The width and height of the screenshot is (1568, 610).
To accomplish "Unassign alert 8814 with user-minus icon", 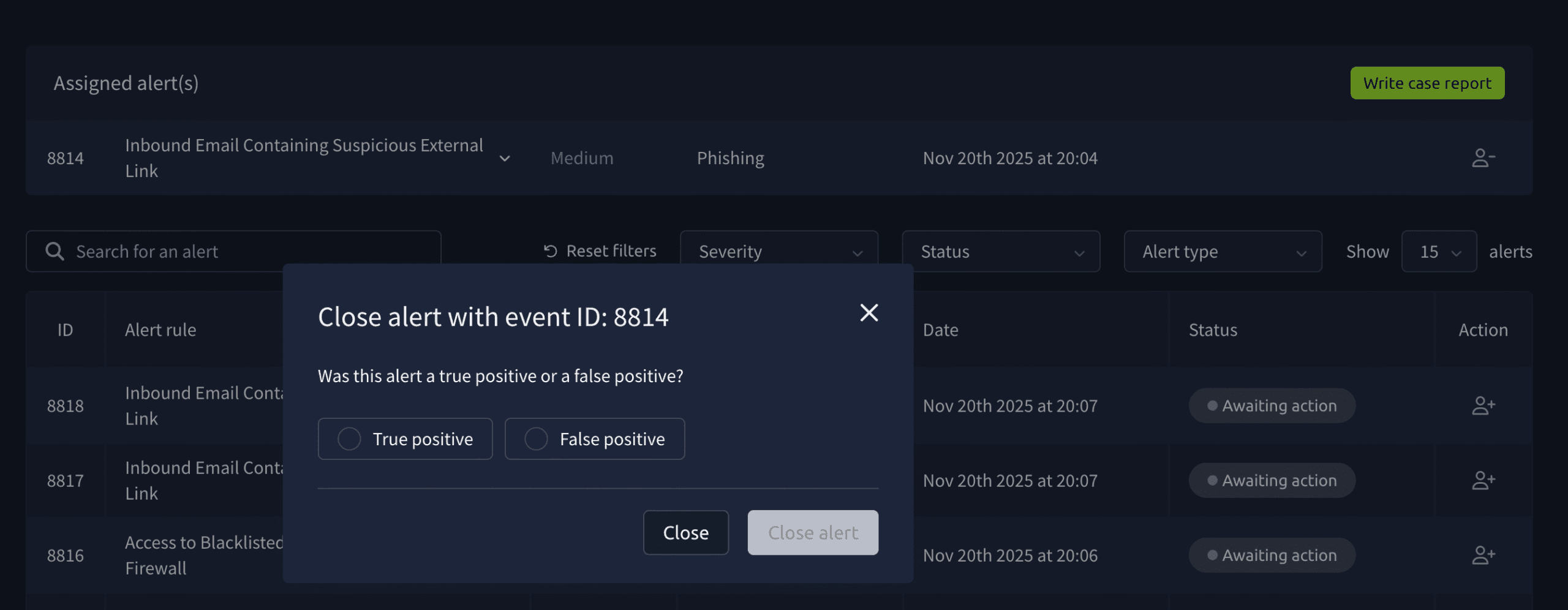I will click(x=1483, y=158).
